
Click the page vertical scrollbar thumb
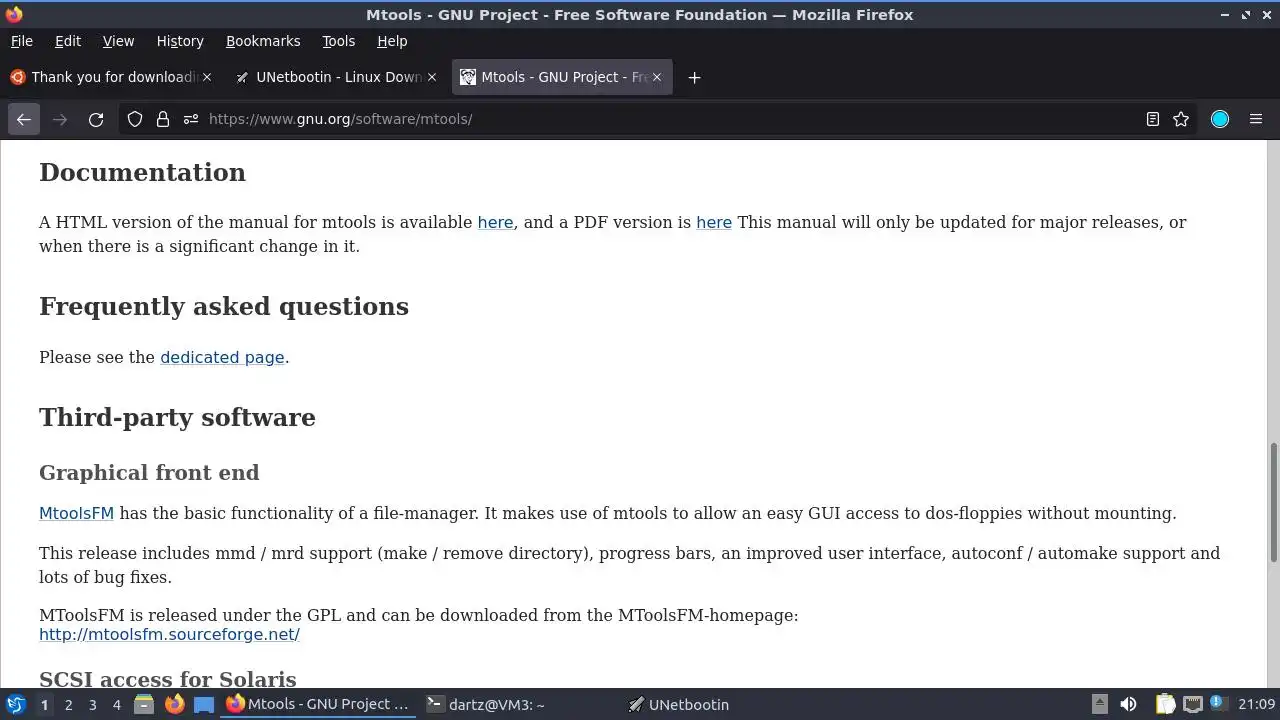[1273, 502]
